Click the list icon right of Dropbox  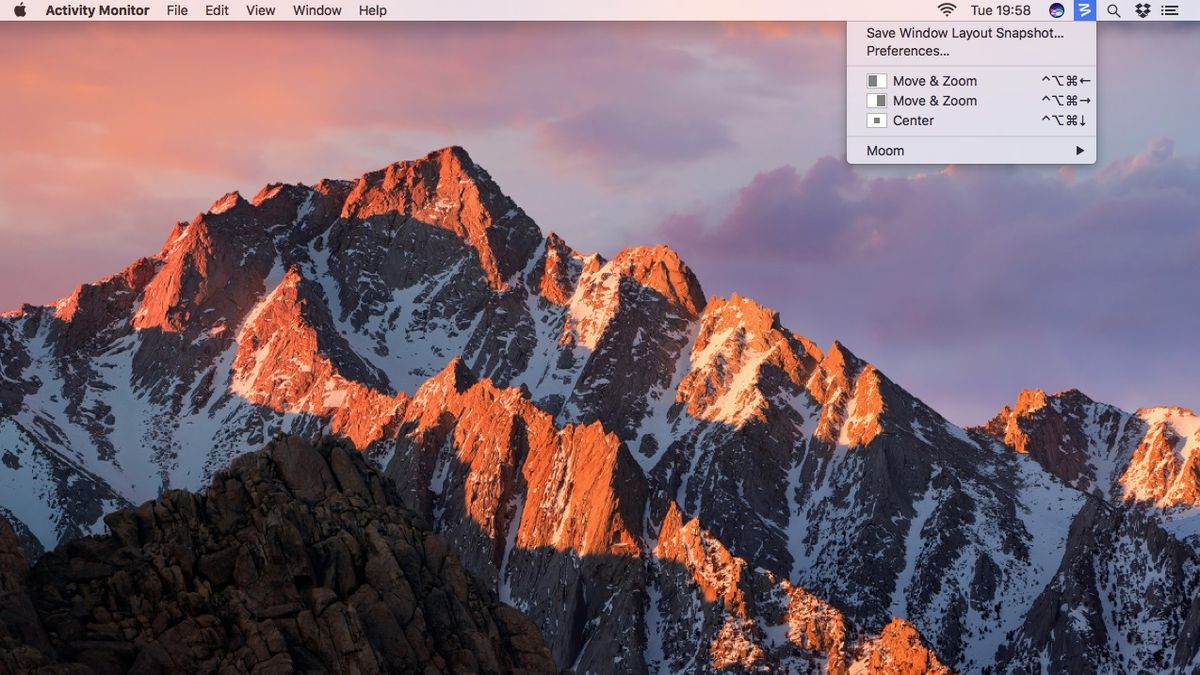click(x=1168, y=10)
